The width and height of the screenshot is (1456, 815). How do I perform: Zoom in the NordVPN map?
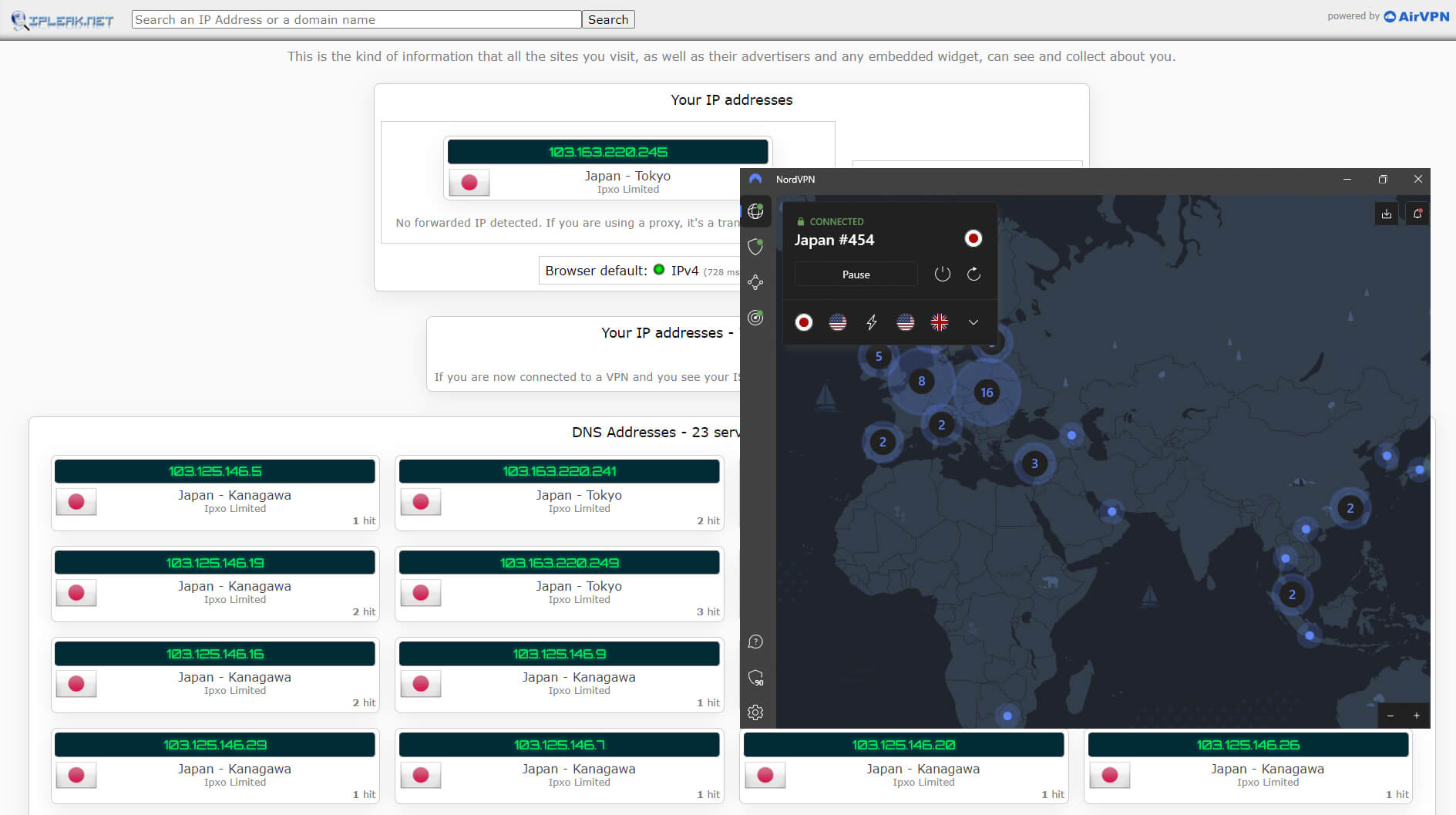(x=1417, y=716)
